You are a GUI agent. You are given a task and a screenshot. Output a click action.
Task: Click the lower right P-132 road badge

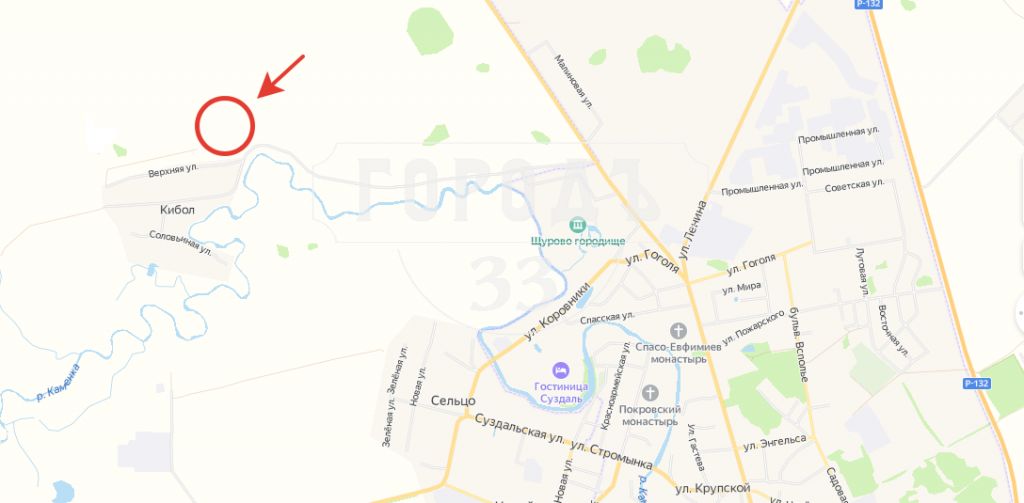point(976,383)
